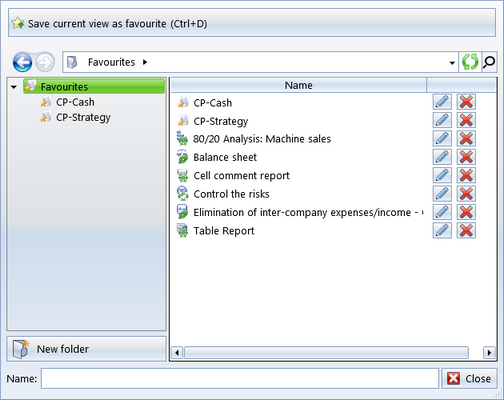The width and height of the screenshot is (504, 400).
Task: Collapse the Favourites tree node
Action: click(x=14, y=87)
